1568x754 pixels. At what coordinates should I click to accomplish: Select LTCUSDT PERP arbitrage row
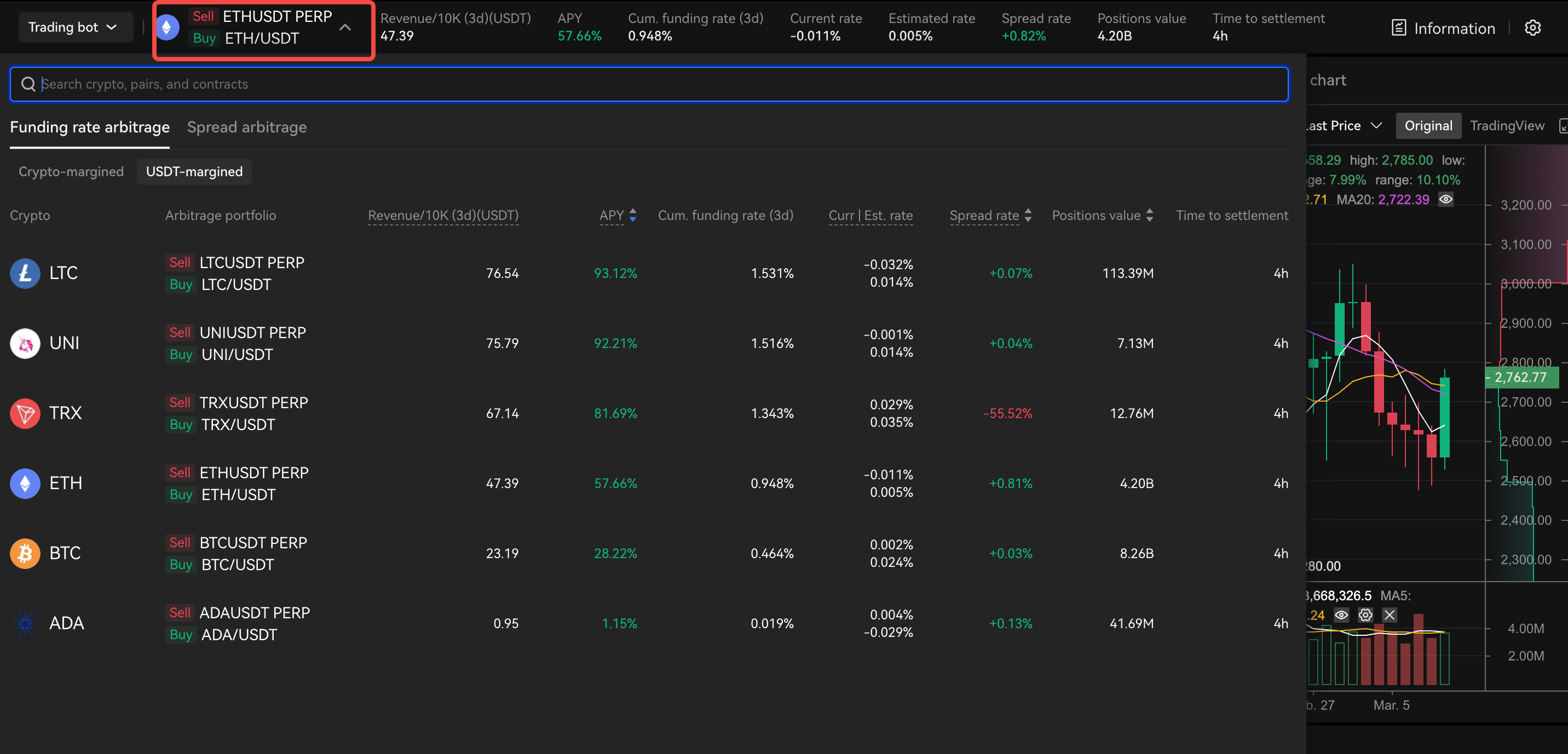pyautogui.click(x=649, y=273)
